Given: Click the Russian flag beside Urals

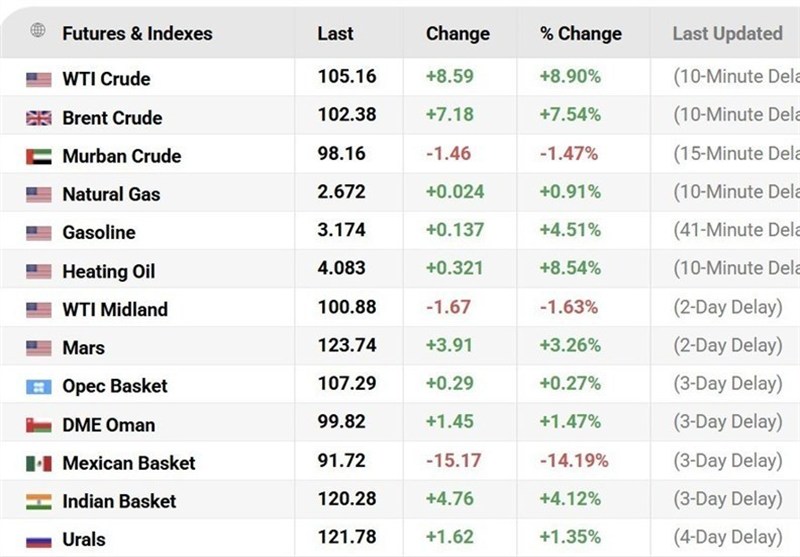Looking at the screenshot, I should click(x=39, y=540).
